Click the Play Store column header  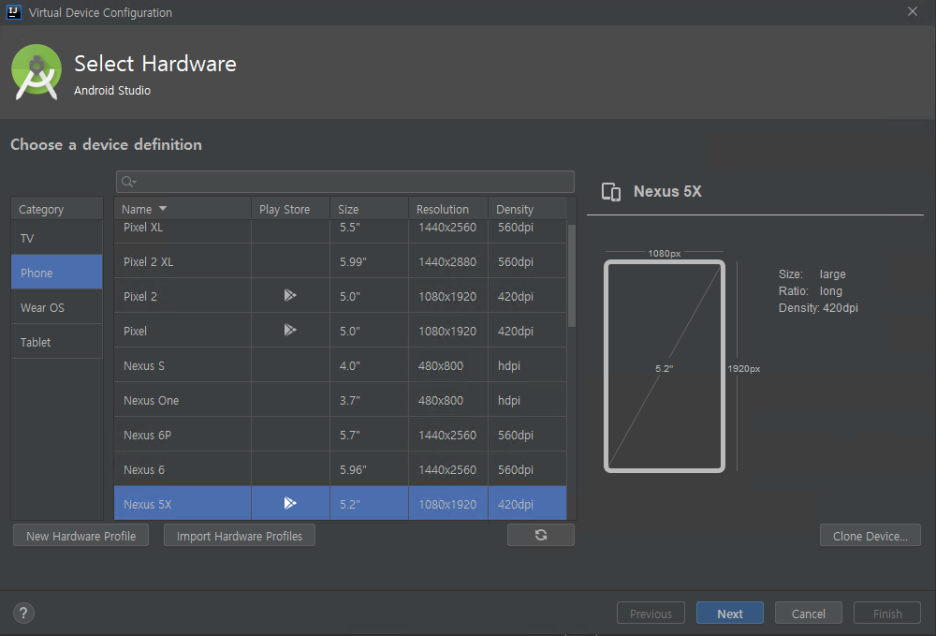tap(291, 209)
